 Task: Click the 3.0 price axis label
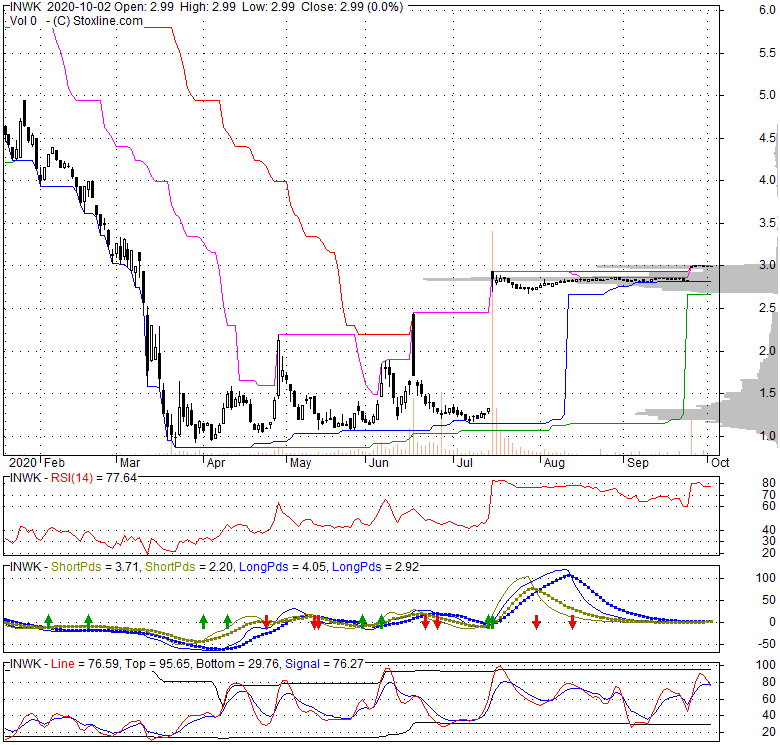(x=768, y=265)
